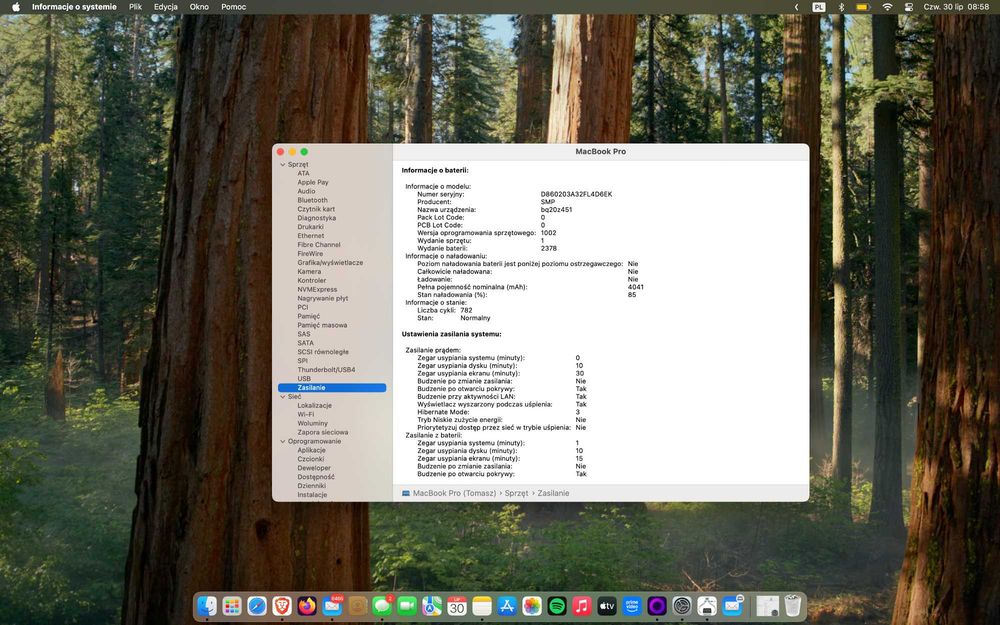
Task: Click the Informacje o baterii heading
Action: click(x=435, y=171)
